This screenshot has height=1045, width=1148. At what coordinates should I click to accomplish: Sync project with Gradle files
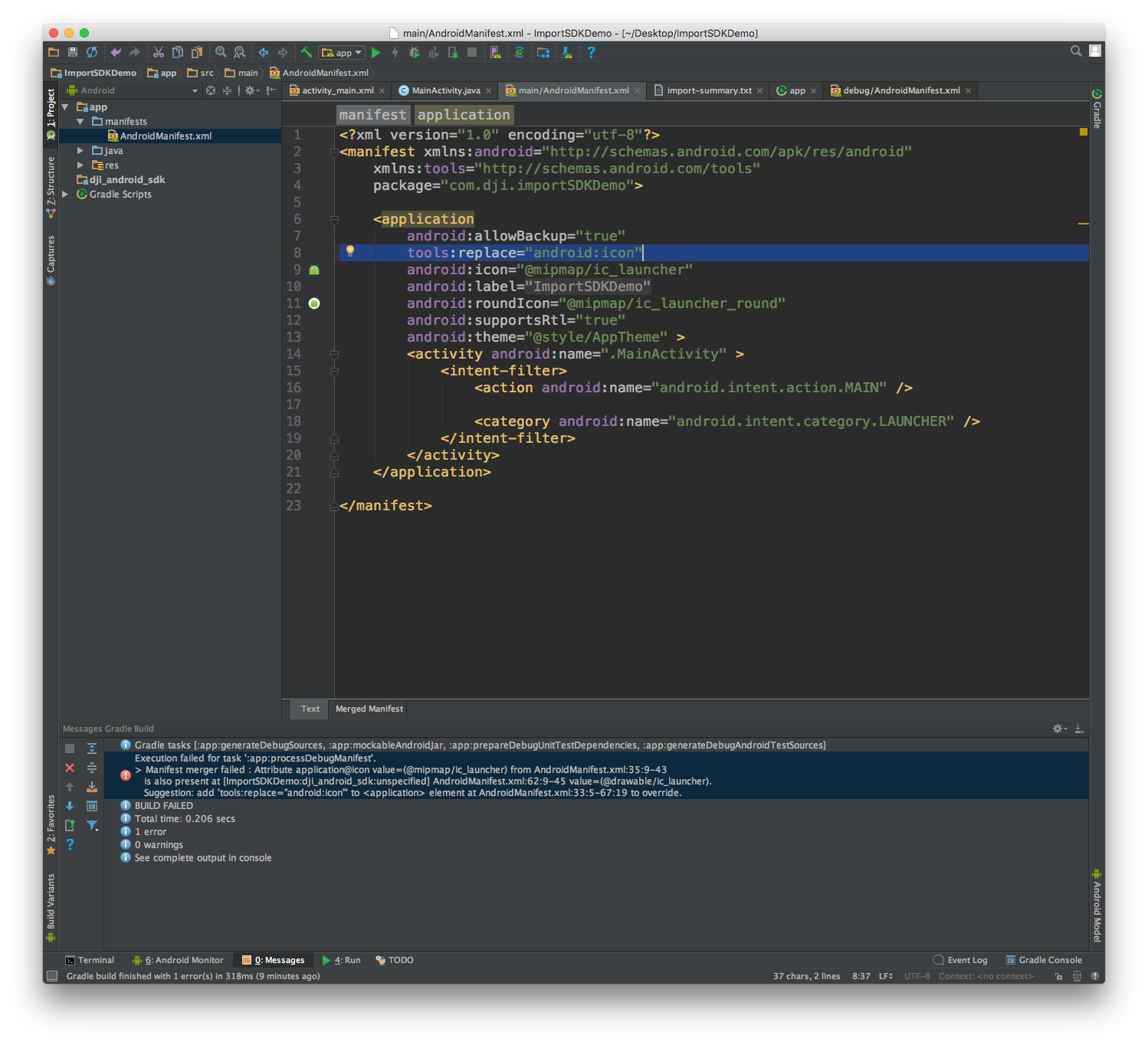520,52
